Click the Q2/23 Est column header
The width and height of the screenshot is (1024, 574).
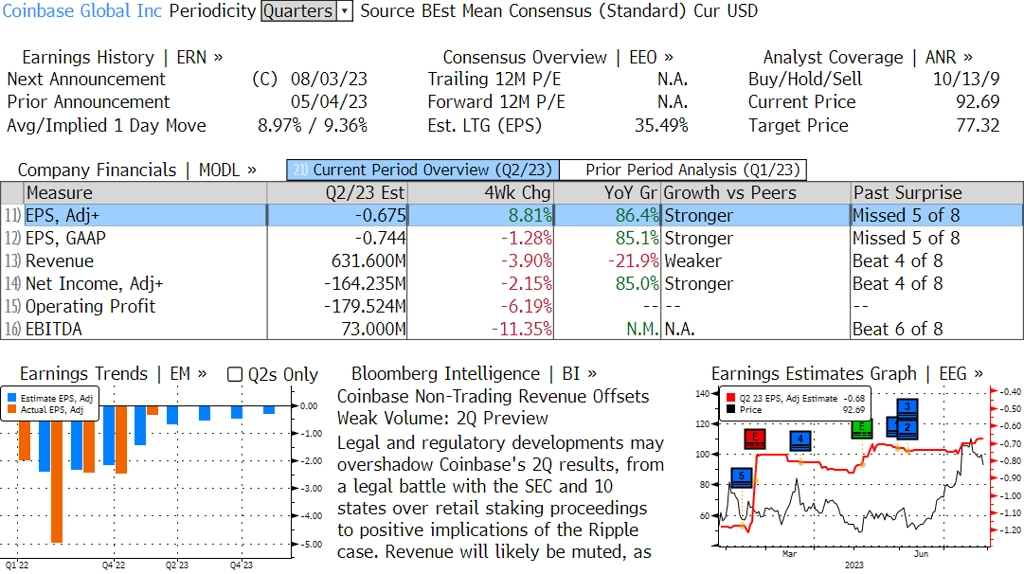(x=337, y=193)
